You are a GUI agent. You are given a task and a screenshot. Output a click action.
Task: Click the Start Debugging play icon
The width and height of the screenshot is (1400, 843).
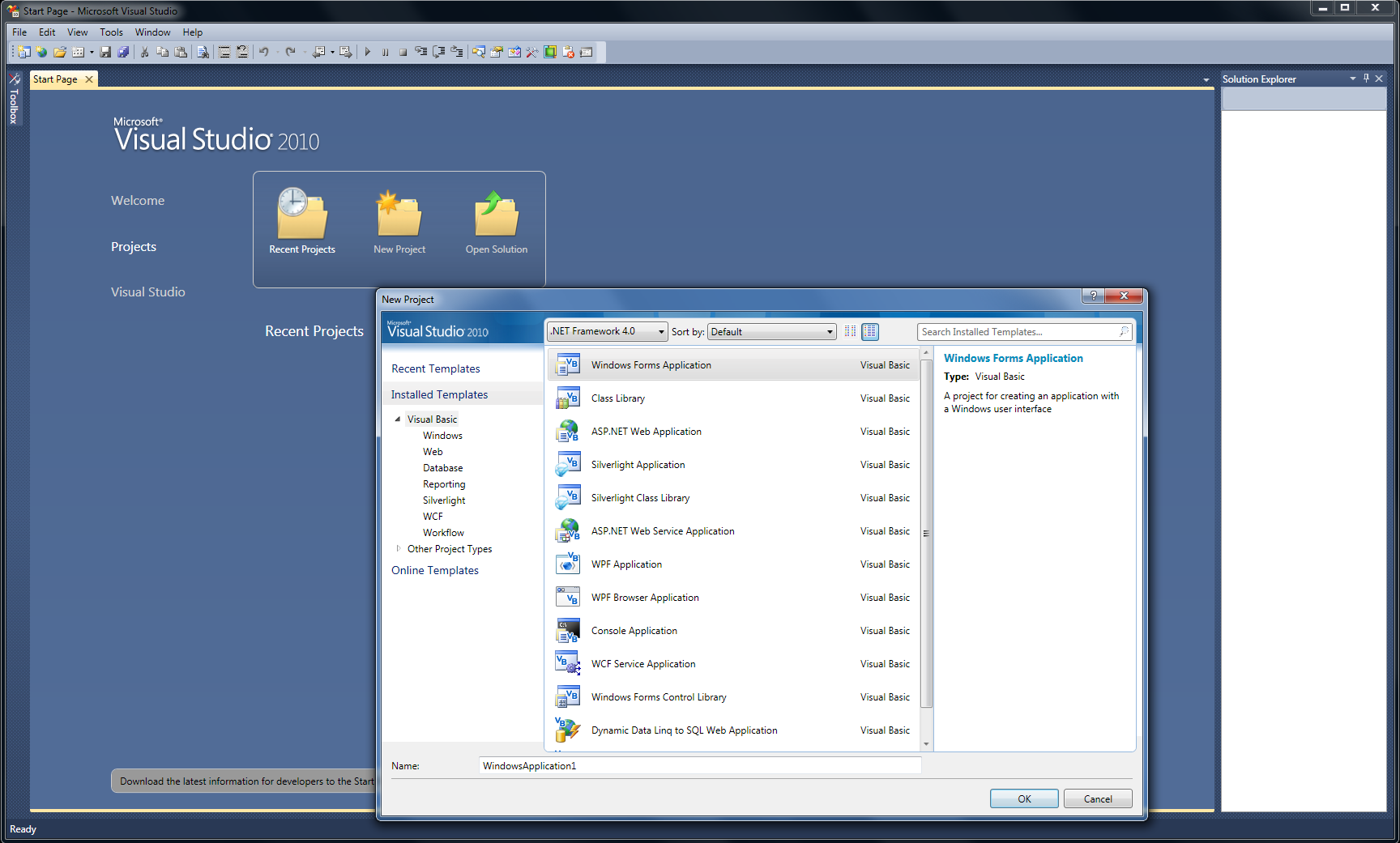point(368,52)
